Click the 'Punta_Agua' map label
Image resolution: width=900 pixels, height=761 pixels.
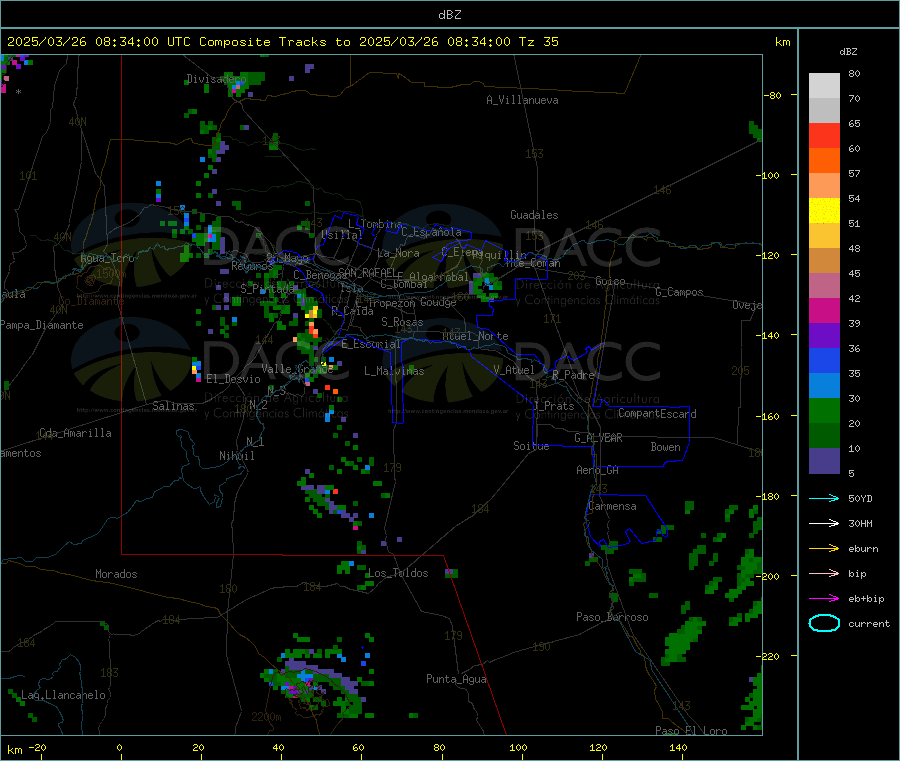[456, 679]
